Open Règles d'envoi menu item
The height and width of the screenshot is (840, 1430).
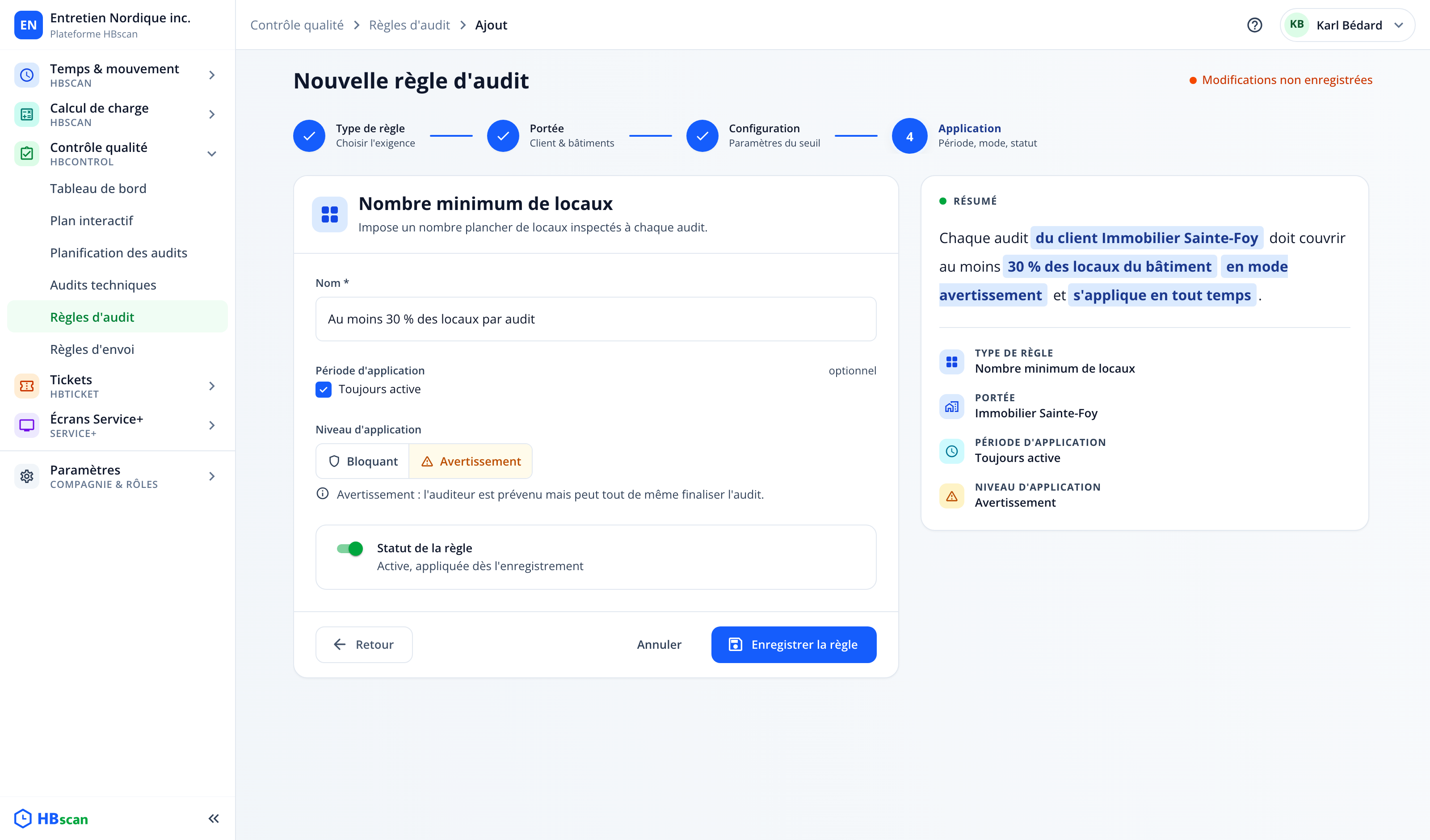pyautogui.click(x=117, y=349)
